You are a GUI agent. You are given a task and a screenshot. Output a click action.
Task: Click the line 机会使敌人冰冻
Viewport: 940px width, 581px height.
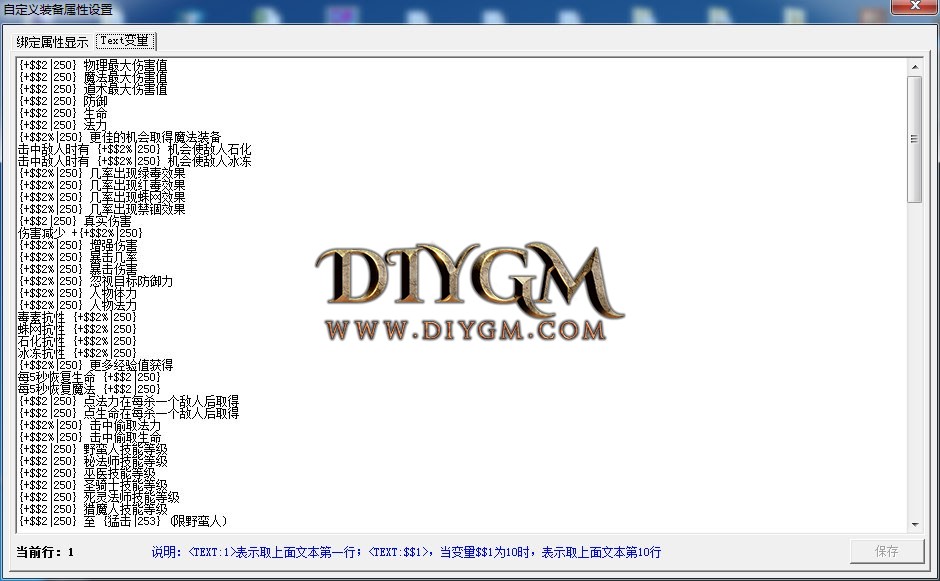(x=135, y=161)
